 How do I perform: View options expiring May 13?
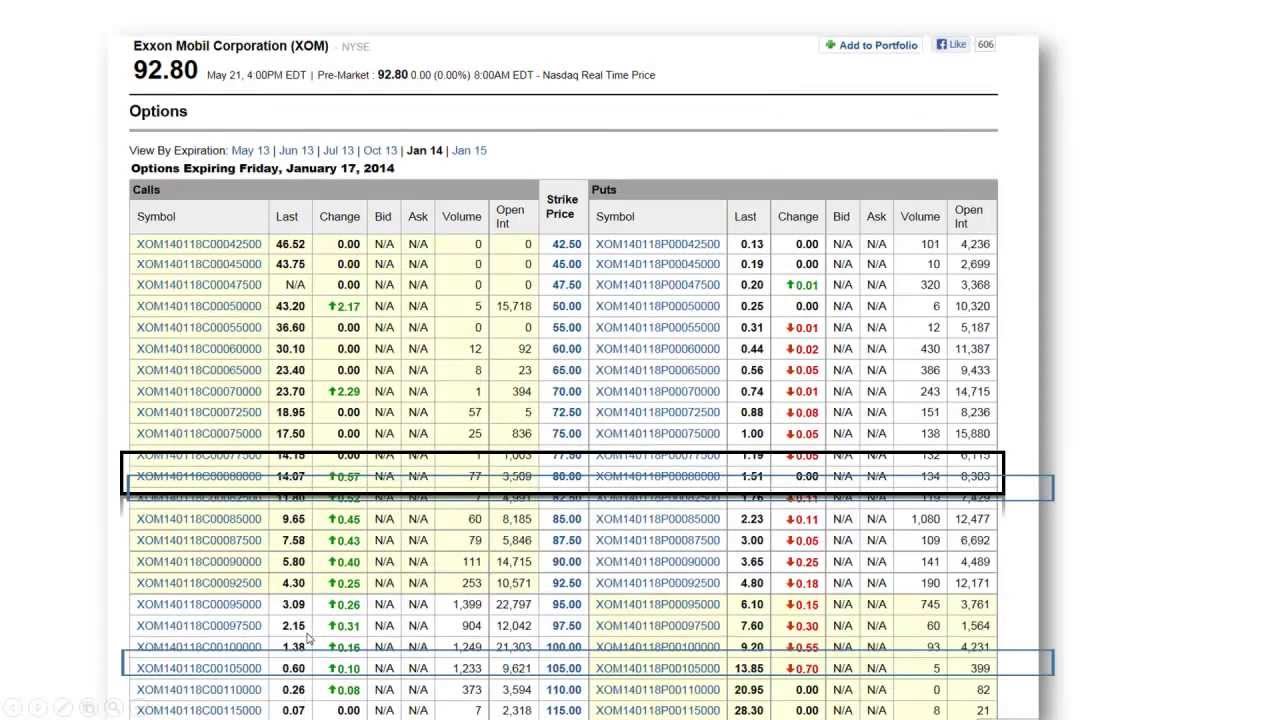click(251, 151)
